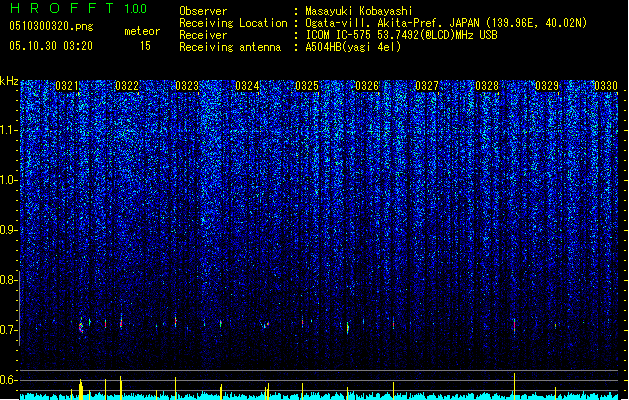
Task: Click the 0330 time marker
Action: coord(606,86)
